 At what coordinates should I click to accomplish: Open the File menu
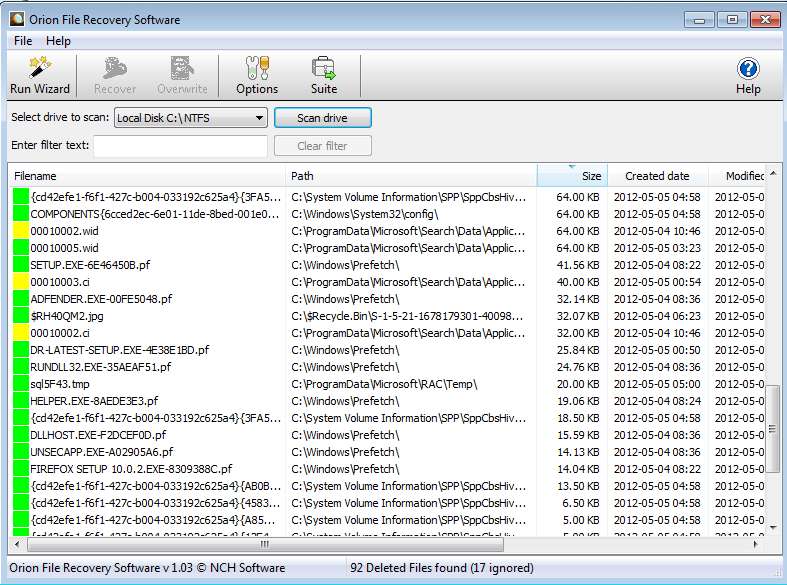(x=23, y=41)
